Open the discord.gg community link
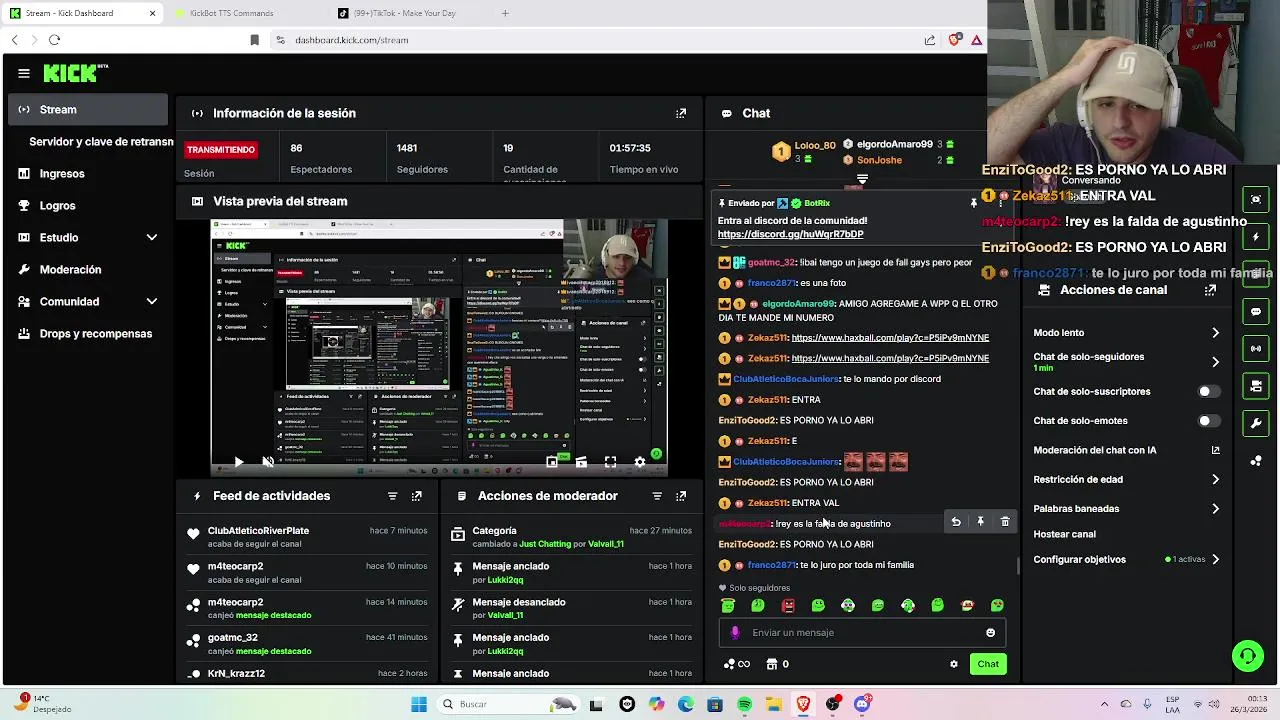 pyautogui.click(x=790, y=234)
